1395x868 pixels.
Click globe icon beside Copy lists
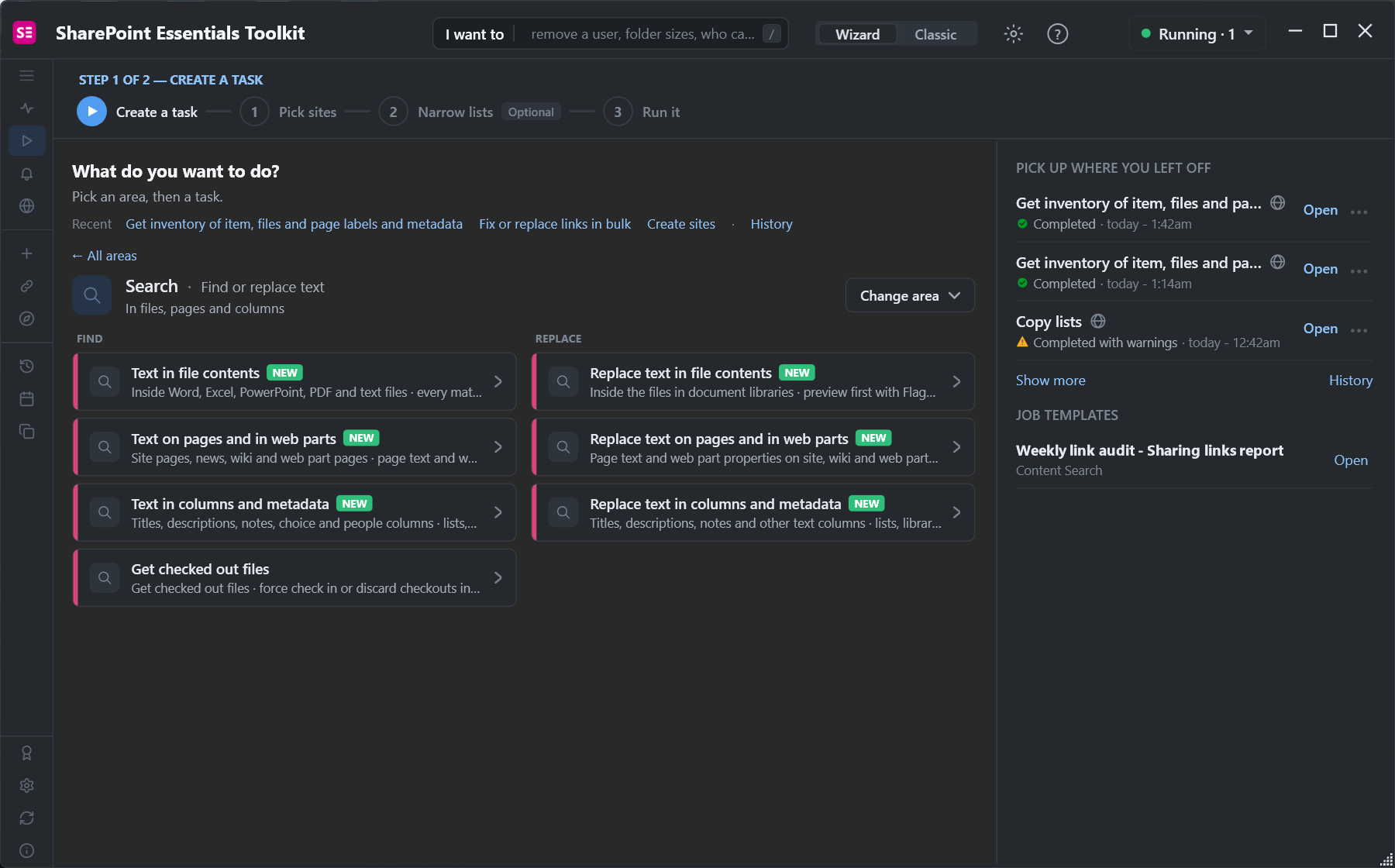1097,321
